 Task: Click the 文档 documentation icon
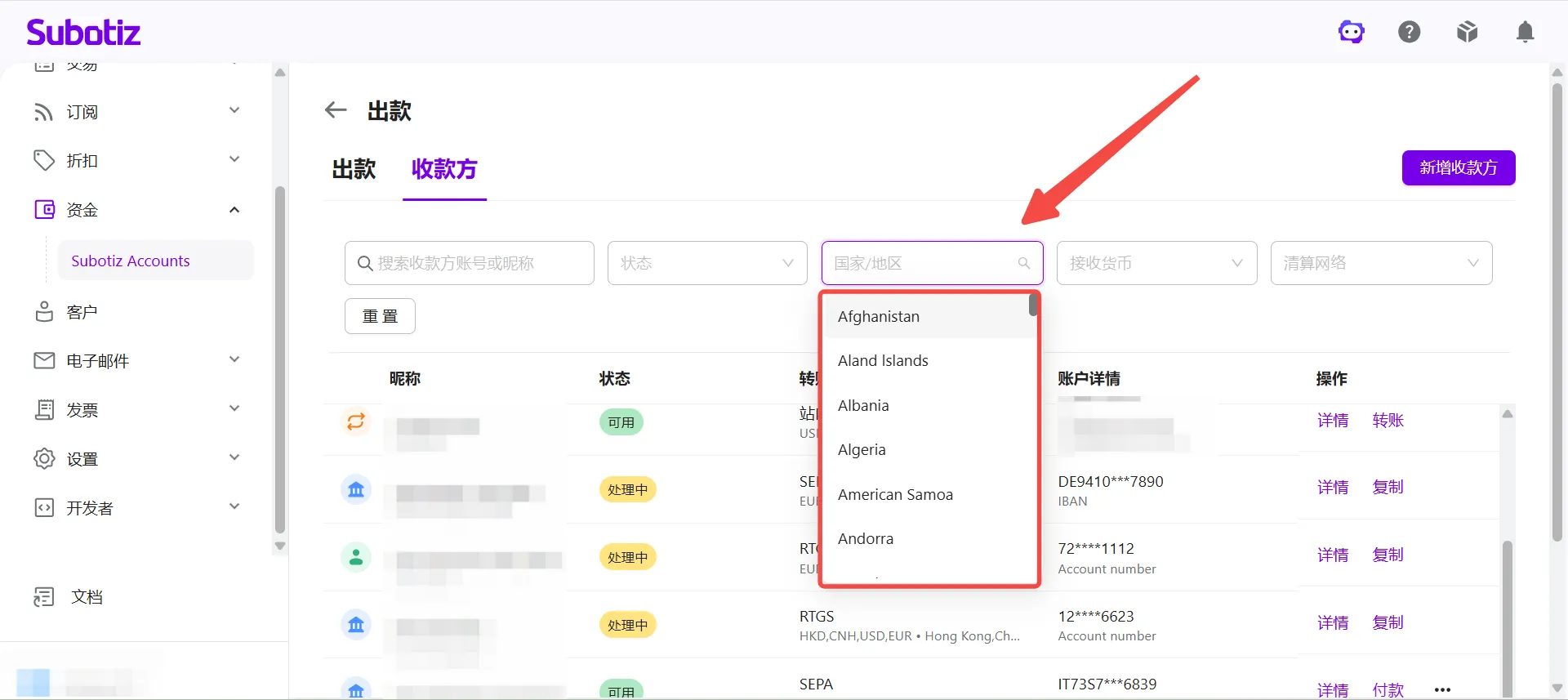43,597
